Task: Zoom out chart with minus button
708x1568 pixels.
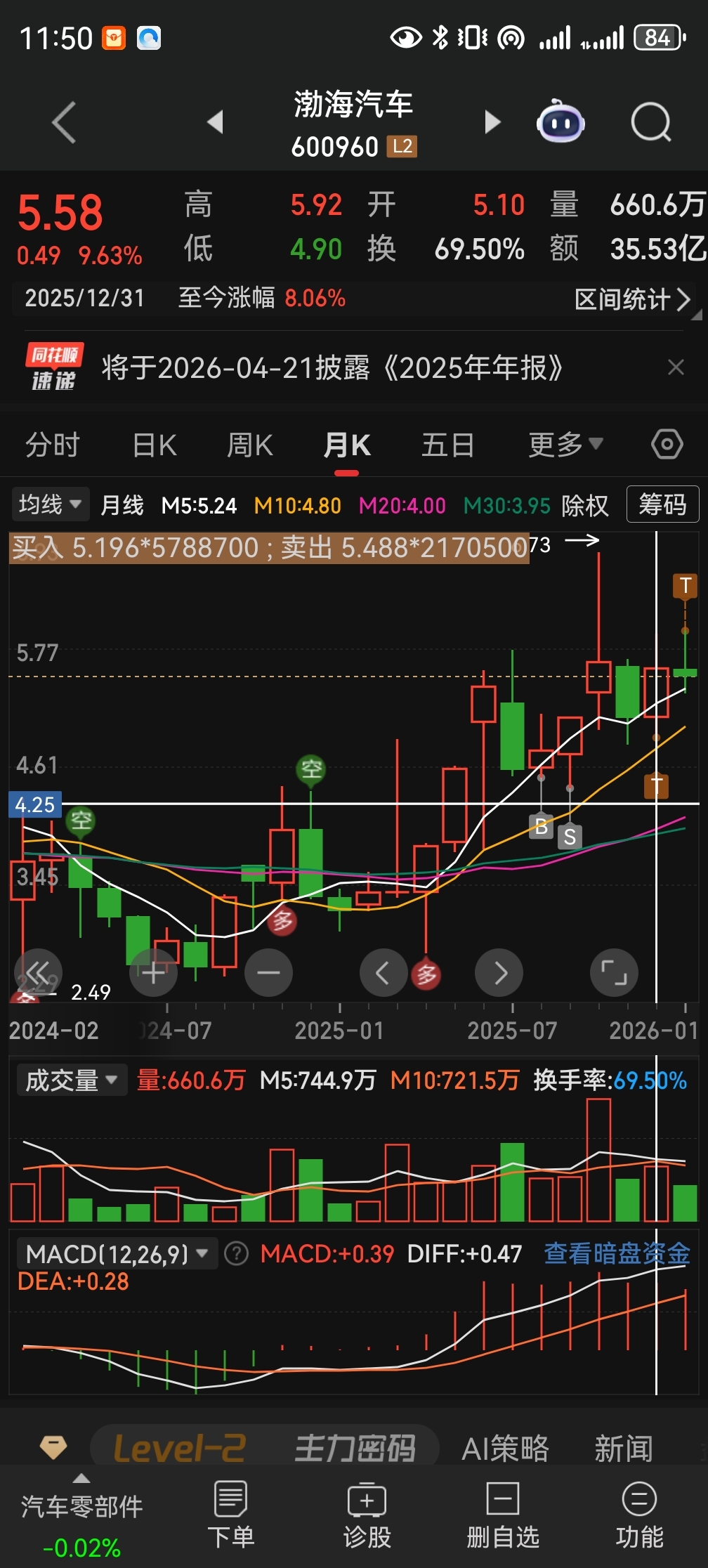Action: coord(268,973)
